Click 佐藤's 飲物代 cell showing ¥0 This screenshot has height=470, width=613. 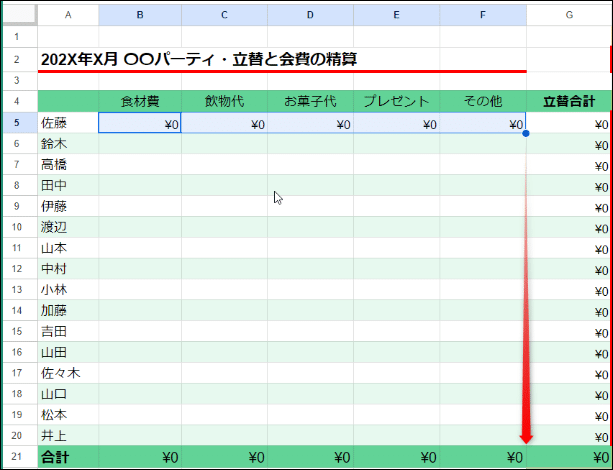(224, 122)
